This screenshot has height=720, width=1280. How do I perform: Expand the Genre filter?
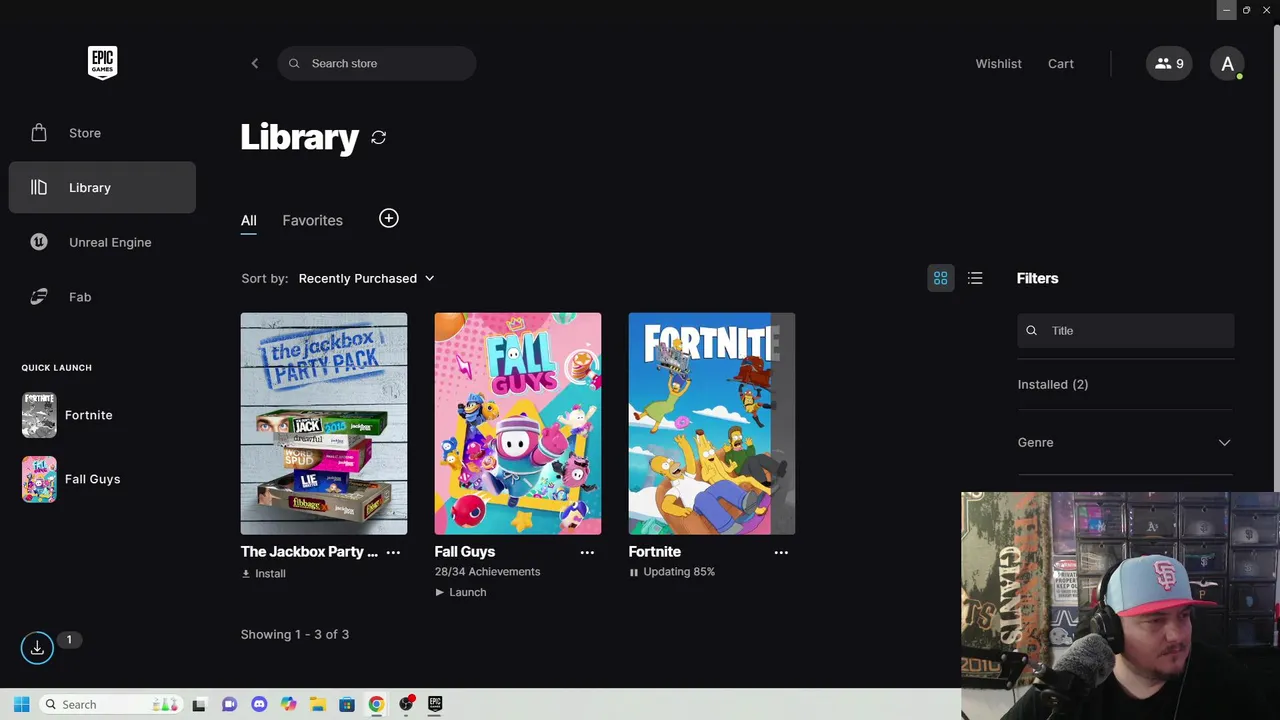pyautogui.click(x=1125, y=442)
